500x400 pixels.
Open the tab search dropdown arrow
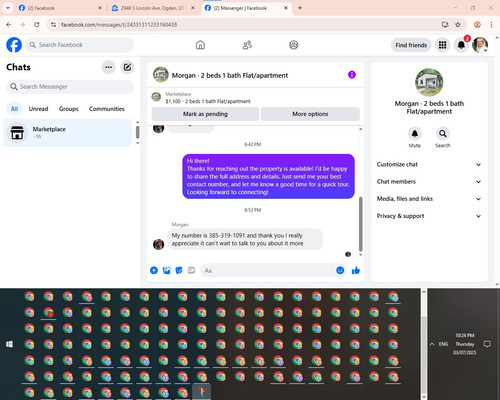[8, 8]
